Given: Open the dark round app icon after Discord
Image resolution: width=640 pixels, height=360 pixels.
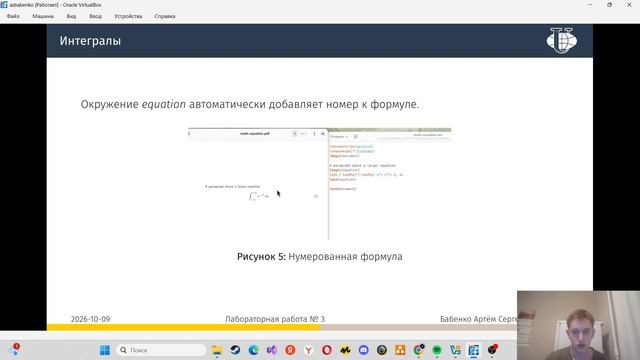Looking at the screenshot, I should [x=382, y=350].
